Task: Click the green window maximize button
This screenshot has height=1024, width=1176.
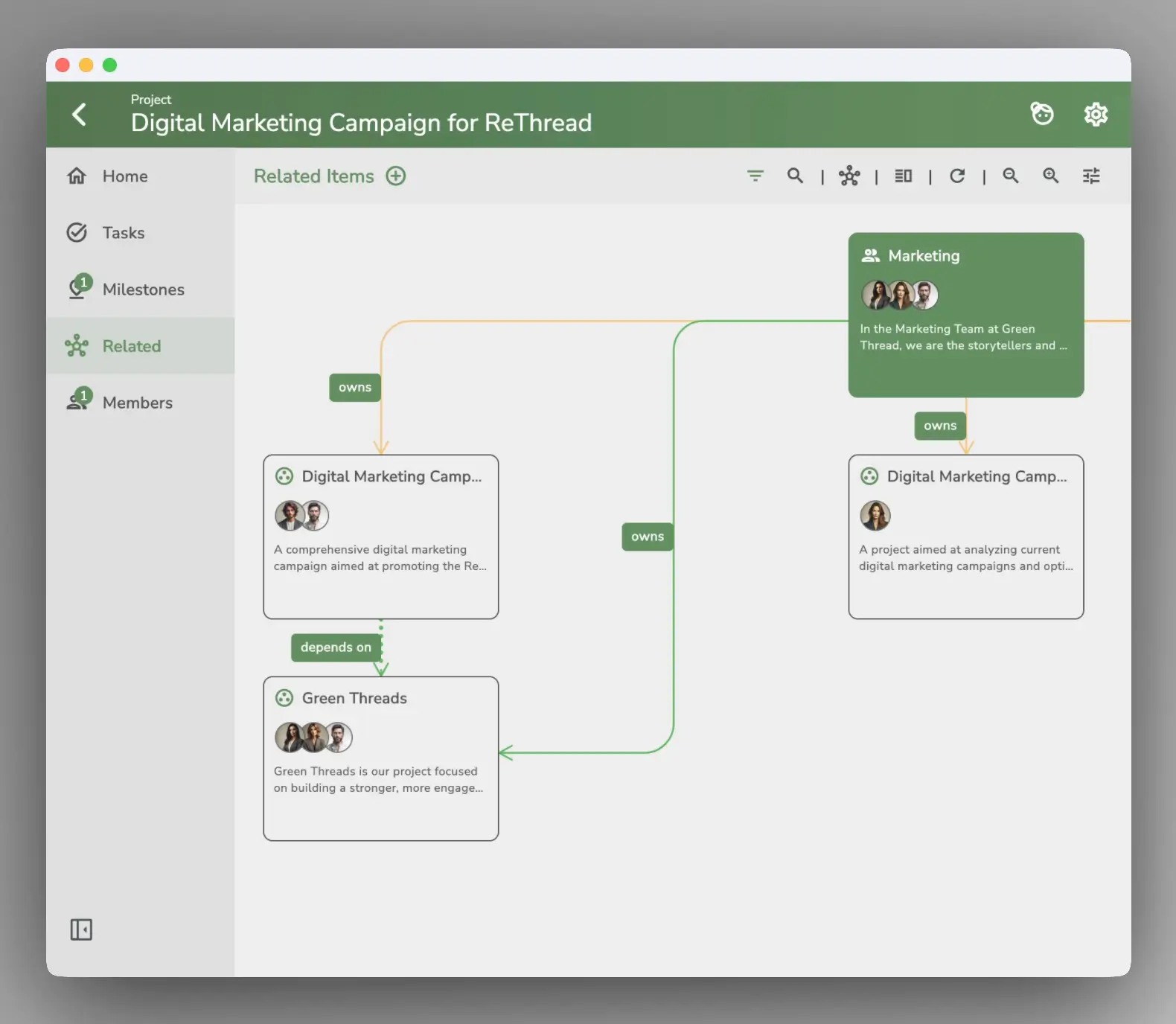Action: click(x=109, y=65)
